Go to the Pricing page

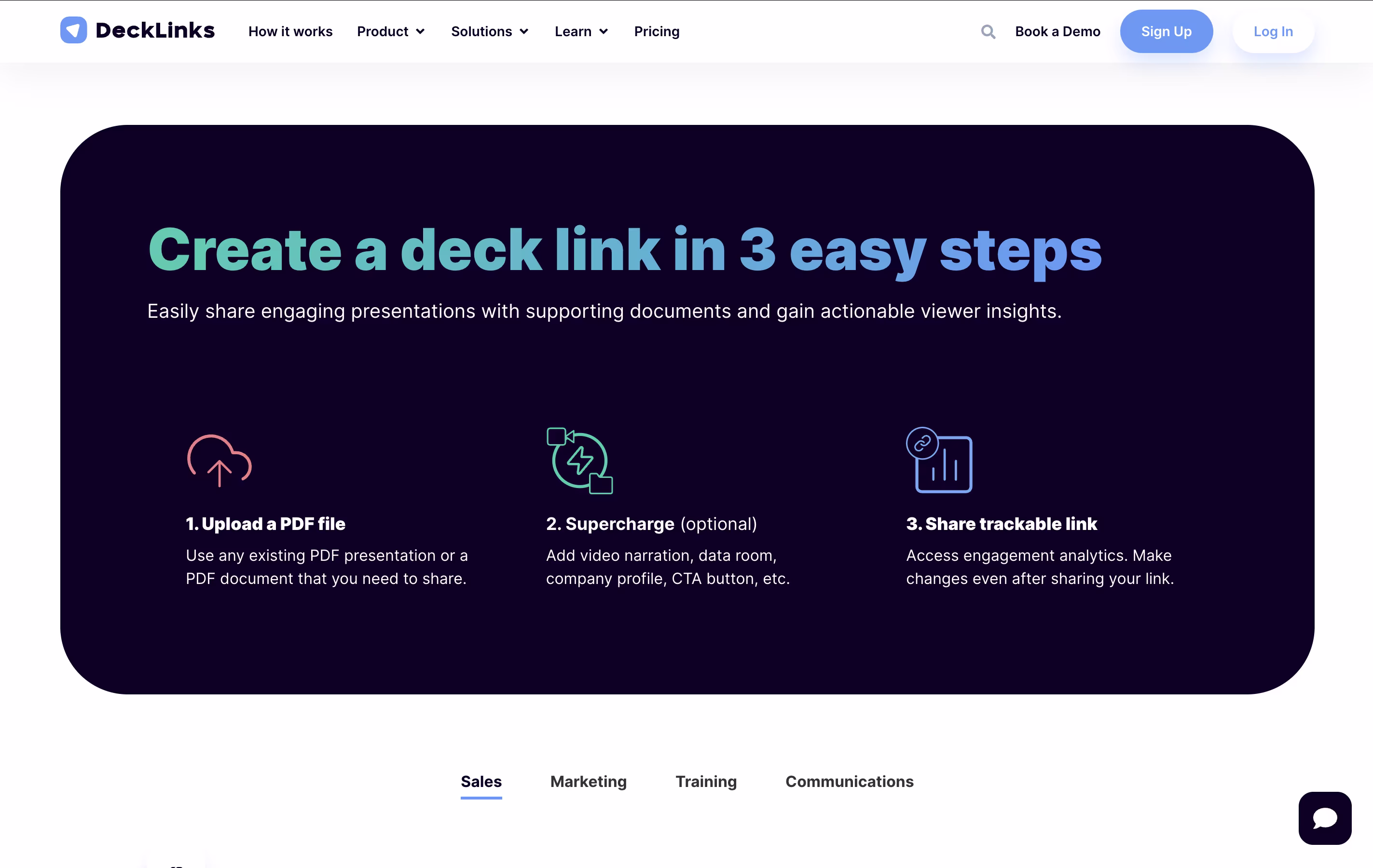(x=657, y=32)
